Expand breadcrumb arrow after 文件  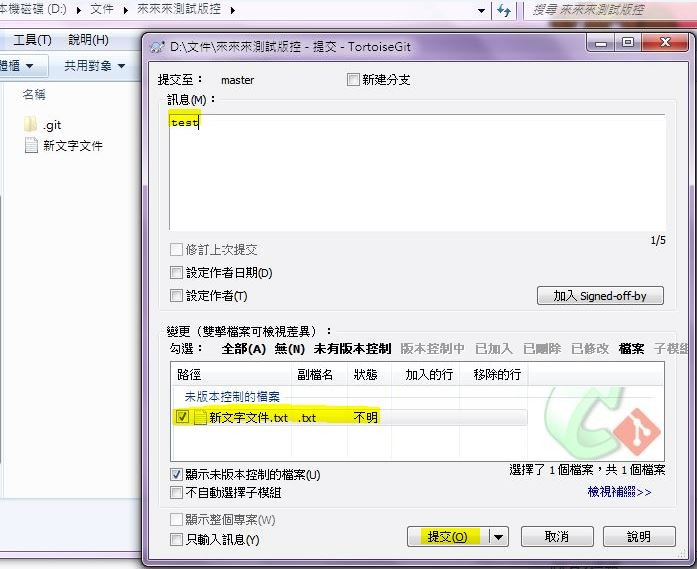[126, 10]
